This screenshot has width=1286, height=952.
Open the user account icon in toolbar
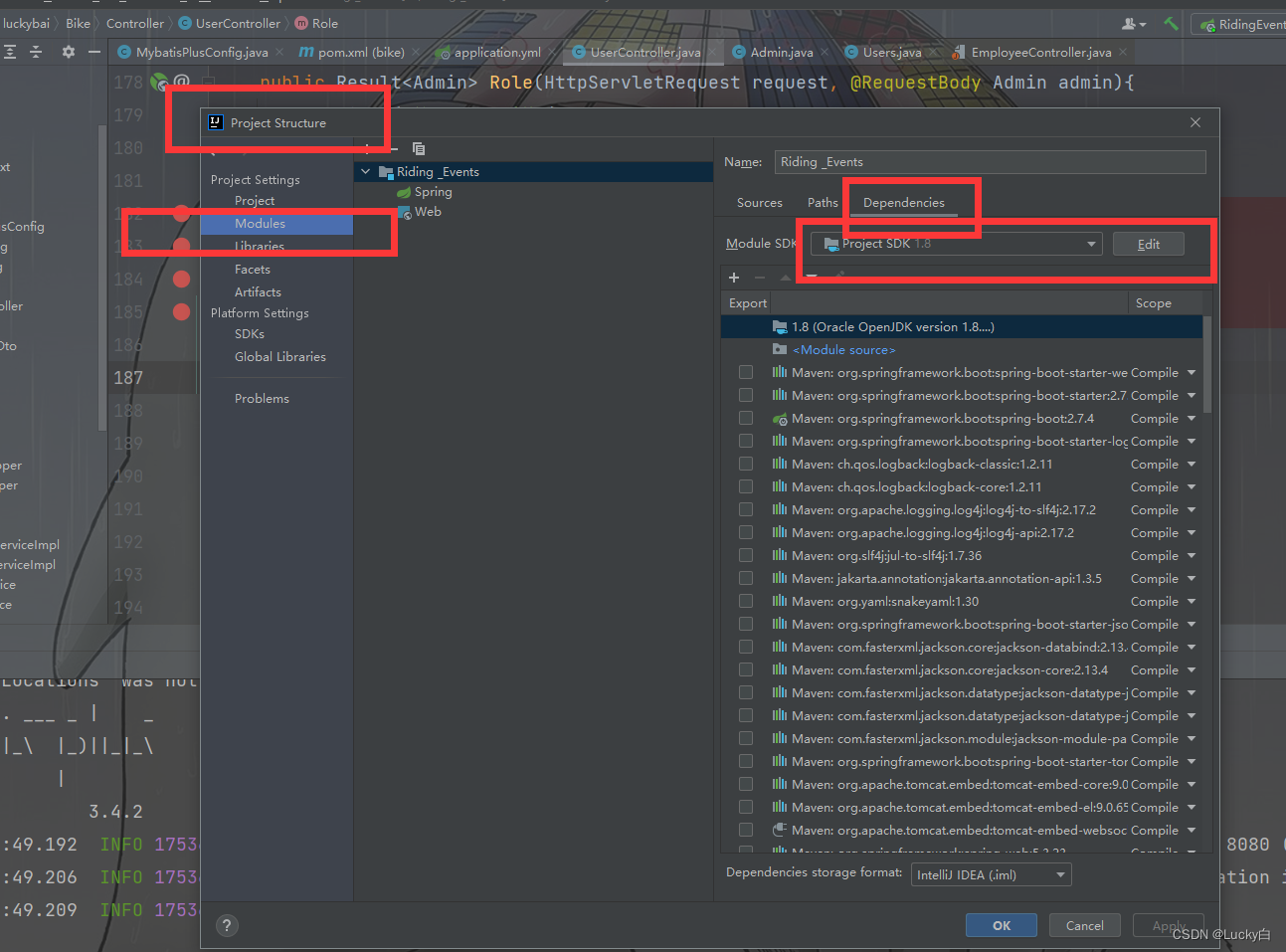pos(1134,24)
